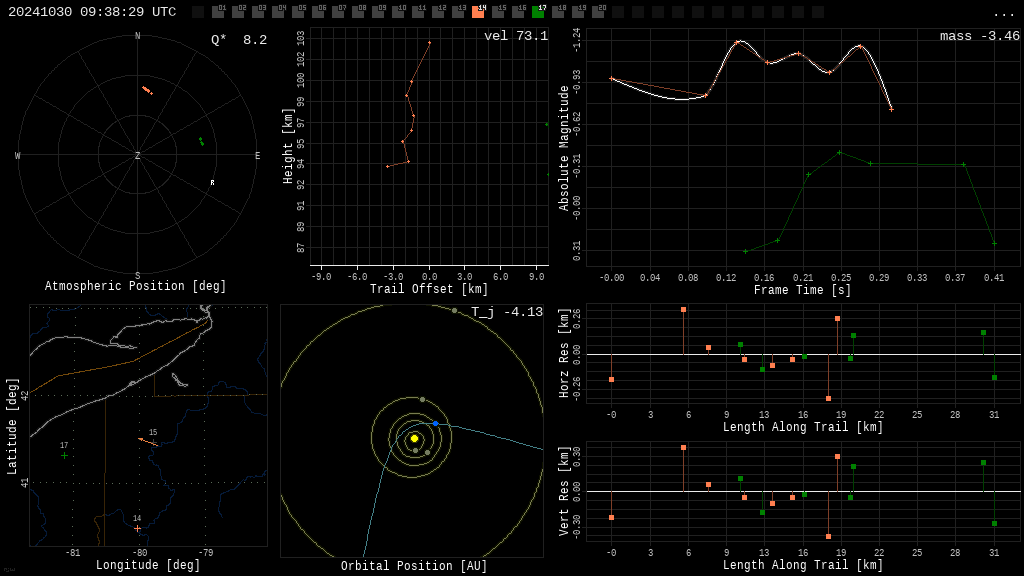Click the orange station 14 cross on the map
The image size is (1024, 576).
[137, 528]
